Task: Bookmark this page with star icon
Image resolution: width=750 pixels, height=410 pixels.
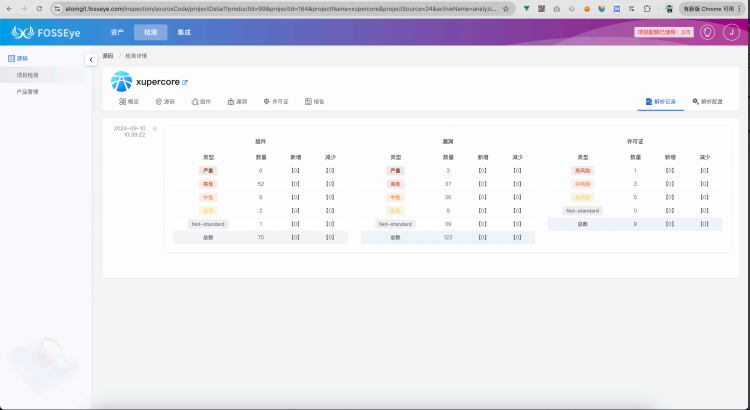Action: pyautogui.click(x=506, y=9)
